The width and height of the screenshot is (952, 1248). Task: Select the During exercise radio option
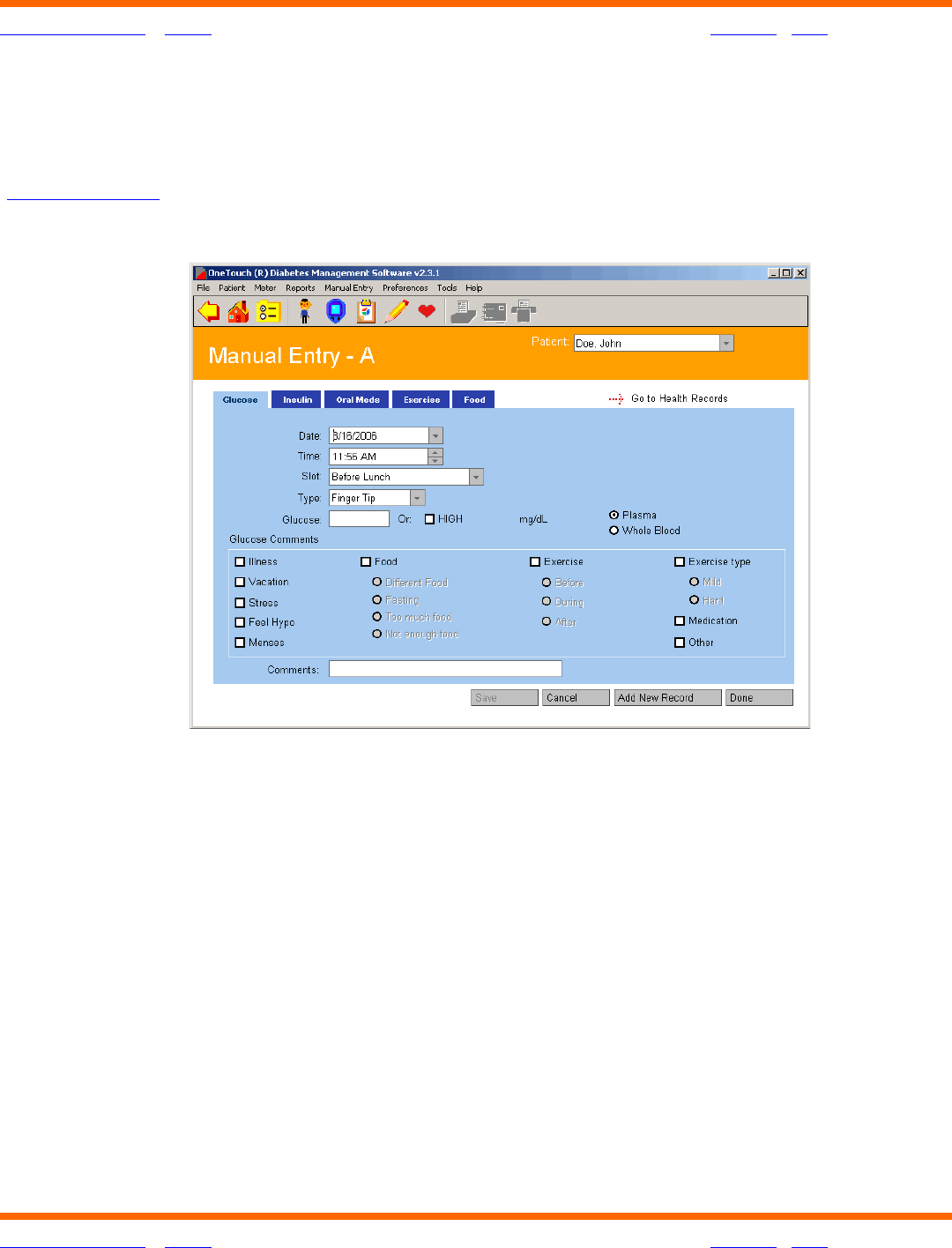pyautogui.click(x=547, y=601)
